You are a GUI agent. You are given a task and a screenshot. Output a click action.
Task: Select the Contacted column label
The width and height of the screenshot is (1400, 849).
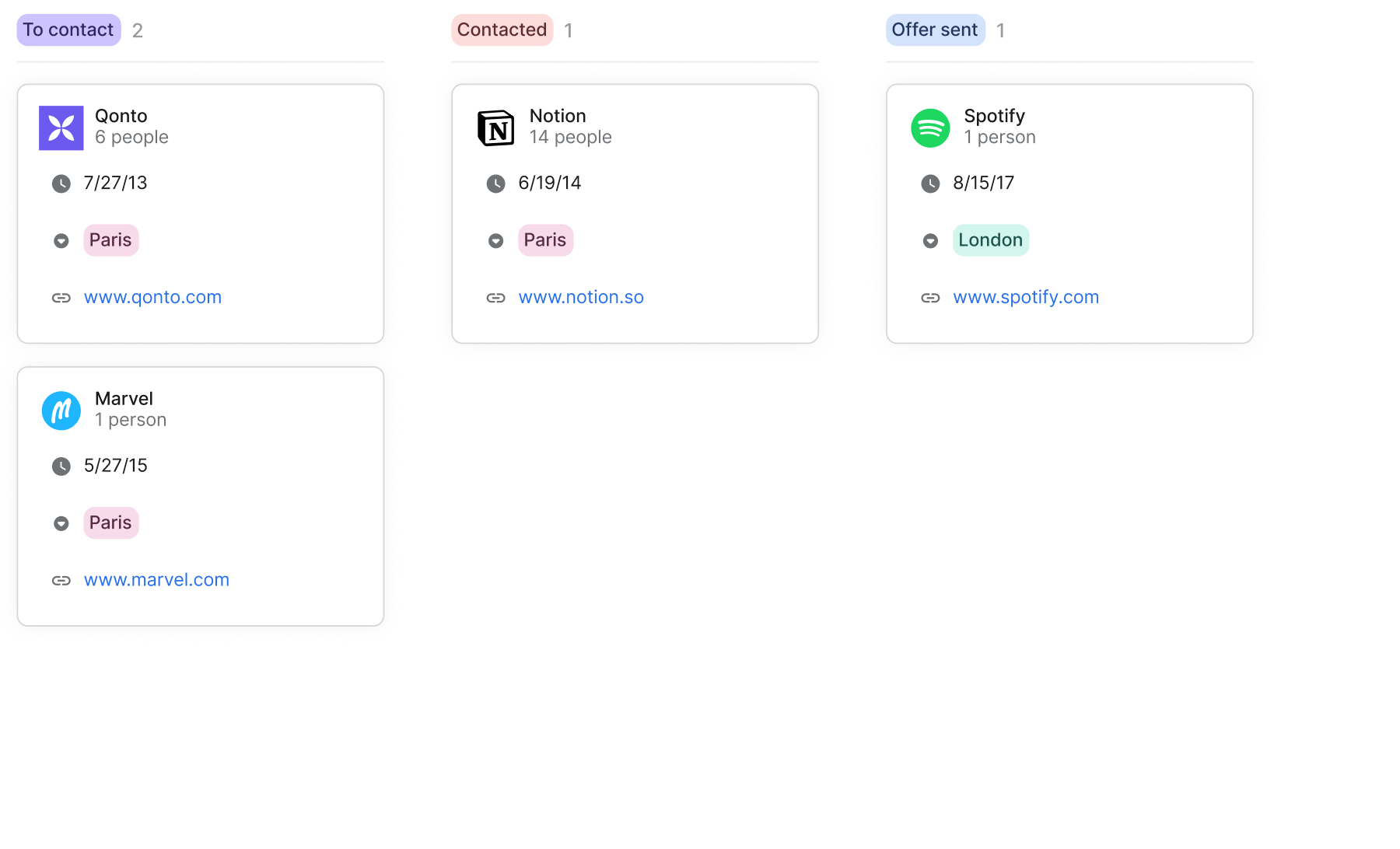502,30
